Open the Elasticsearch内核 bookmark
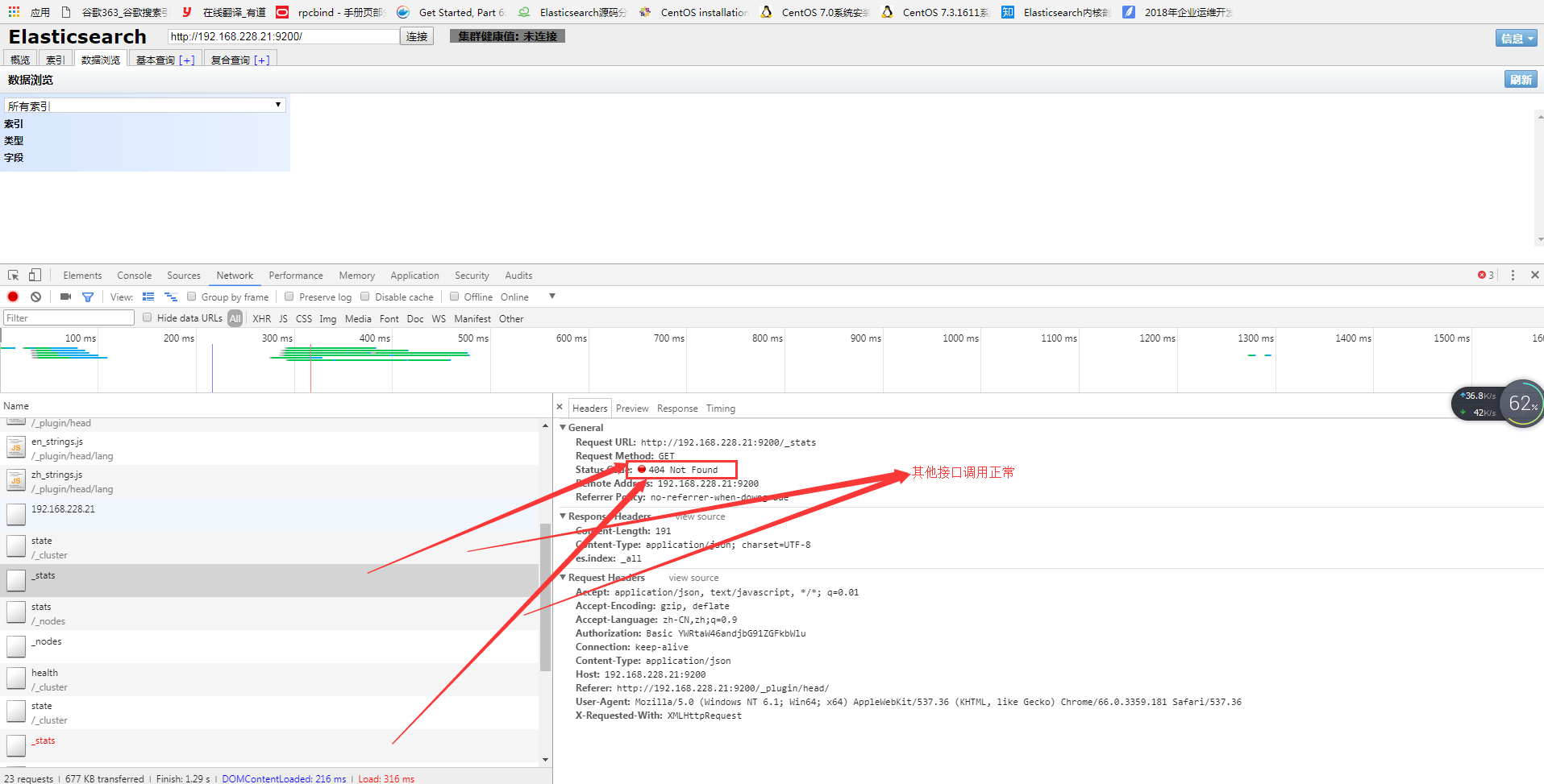1544x784 pixels. click(x=1056, y=12)
